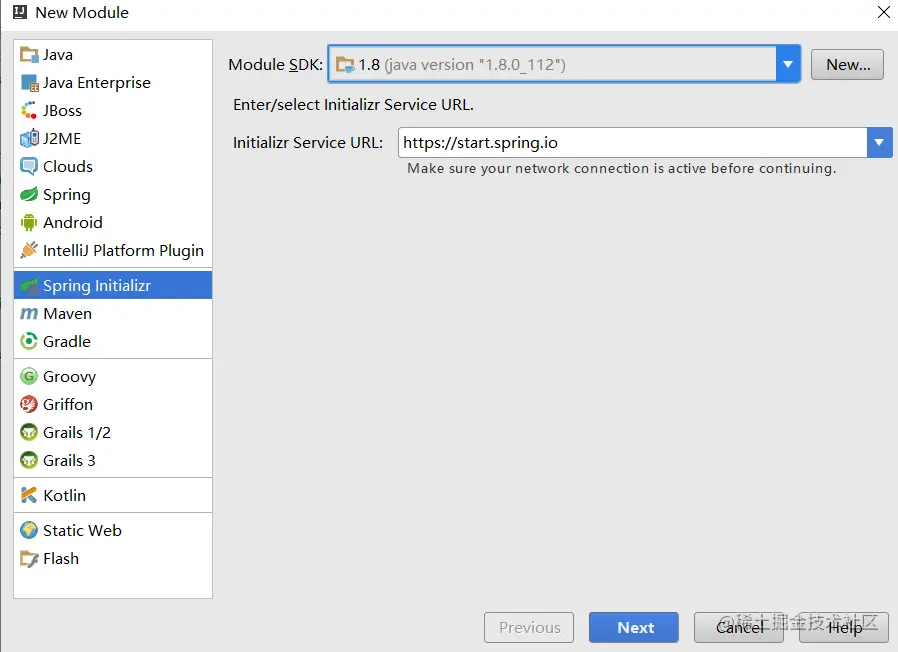Click the SDK folder icon in combo box
The image size is (898, 652).
345,65
